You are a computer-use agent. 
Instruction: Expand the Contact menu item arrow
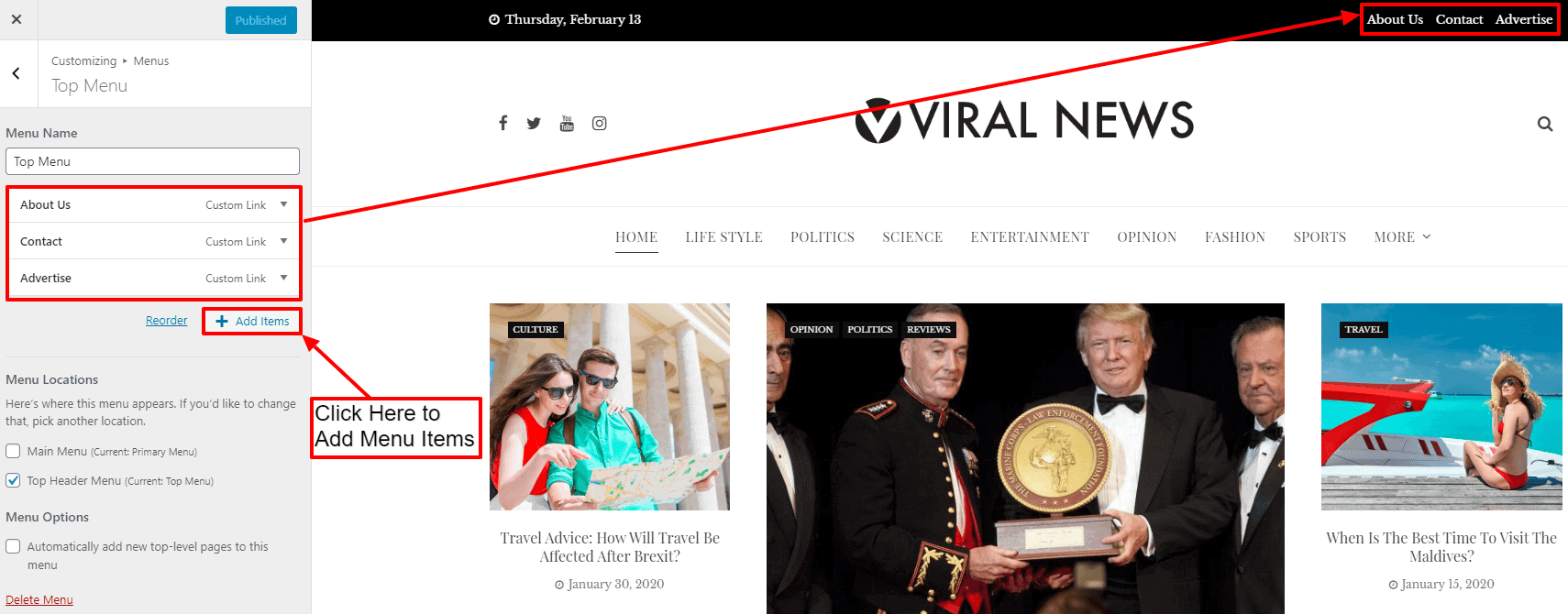pos(284,241)
